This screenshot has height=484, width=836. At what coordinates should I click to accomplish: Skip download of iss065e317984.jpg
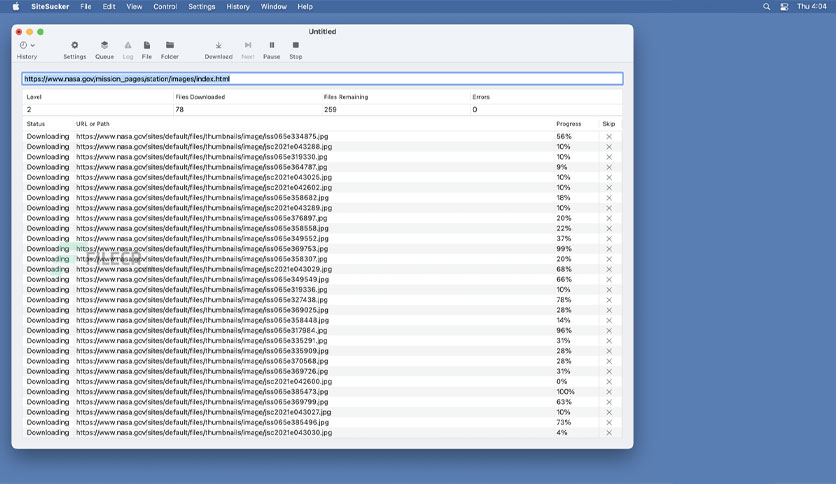pyautogui.click(x=609, y=330)
